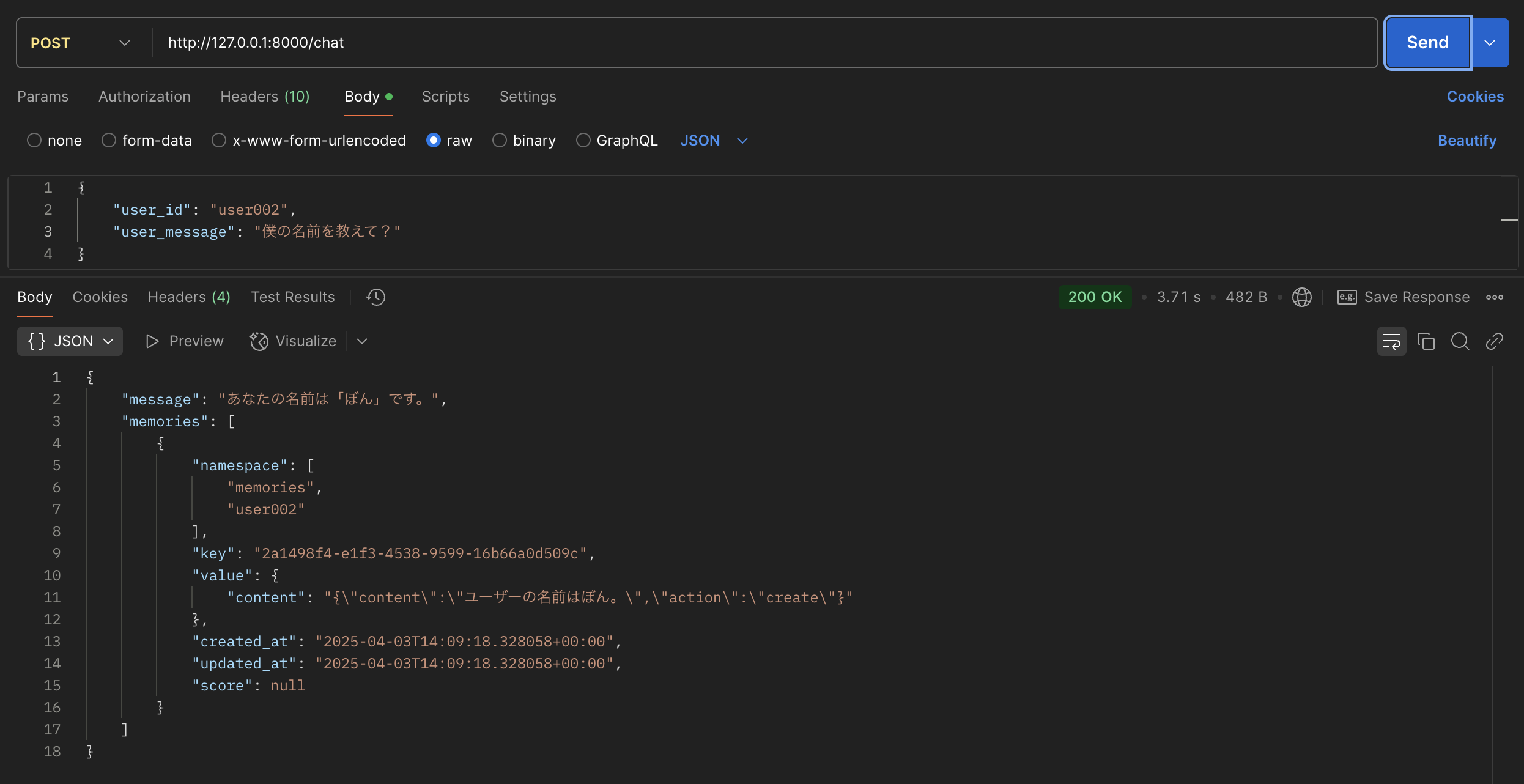This screenshot has height=784, width=1524.
Task: Select the none body type radio
Action: click(x=34, y=141)
